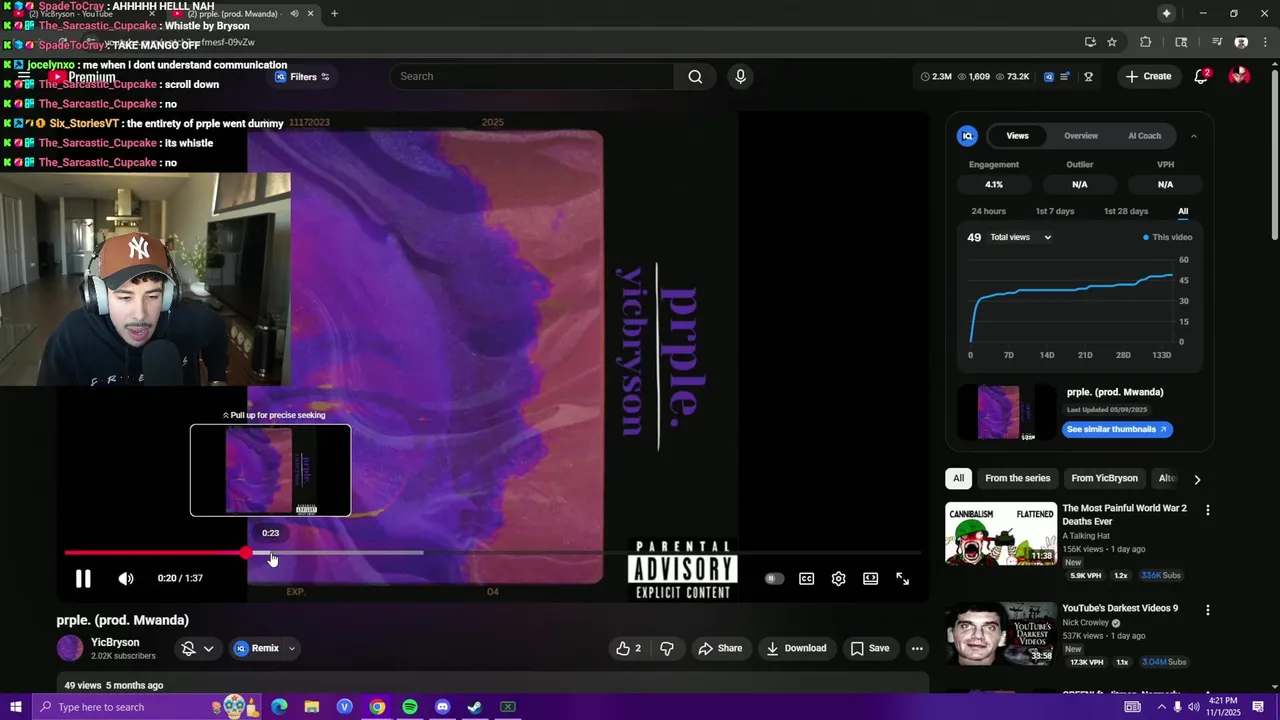Start voice search microphone
Image resolution: width=1280 pixels, height=720 pixels.
coord(740,76)
